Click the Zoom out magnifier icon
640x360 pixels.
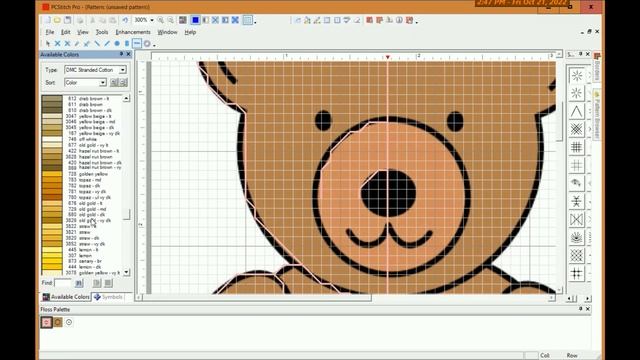pyautogui.click(x=171, y=20)
